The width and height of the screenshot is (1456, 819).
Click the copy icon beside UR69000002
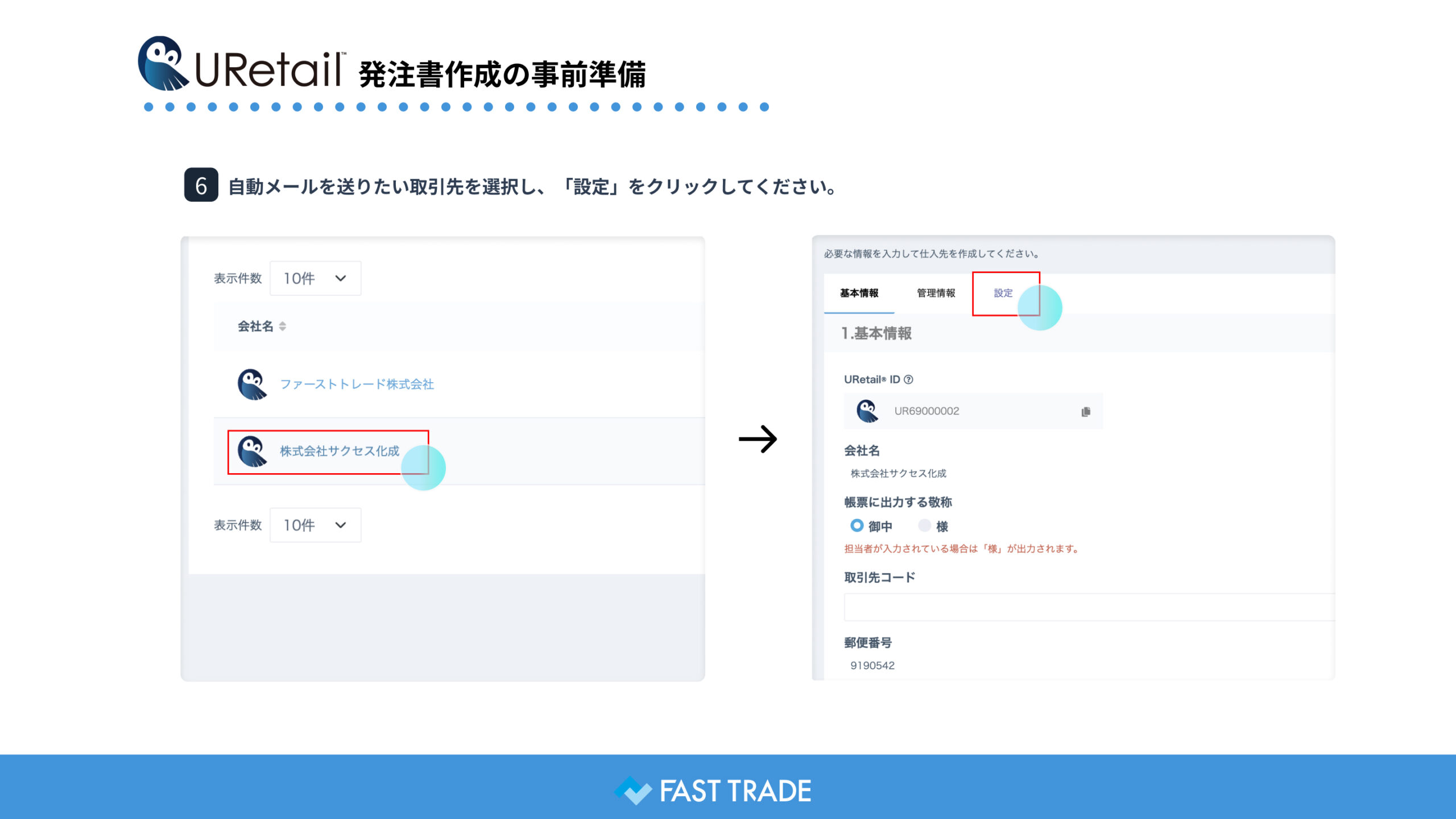click(1086, 411)
